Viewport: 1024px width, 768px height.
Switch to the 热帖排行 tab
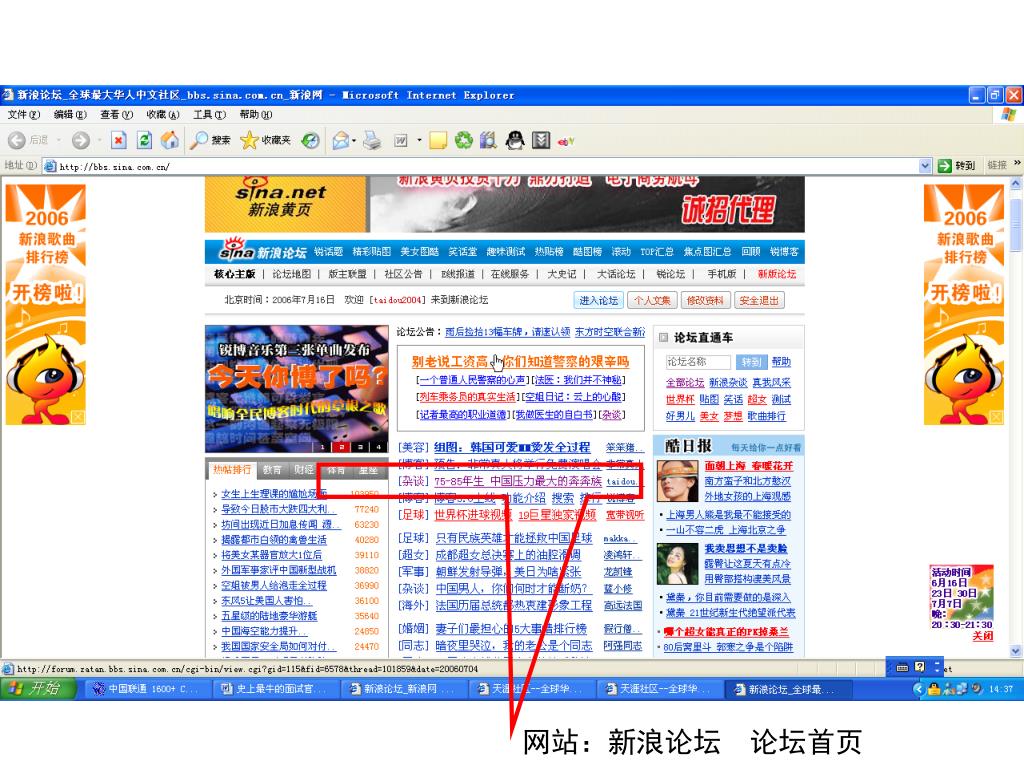[232, 470]
